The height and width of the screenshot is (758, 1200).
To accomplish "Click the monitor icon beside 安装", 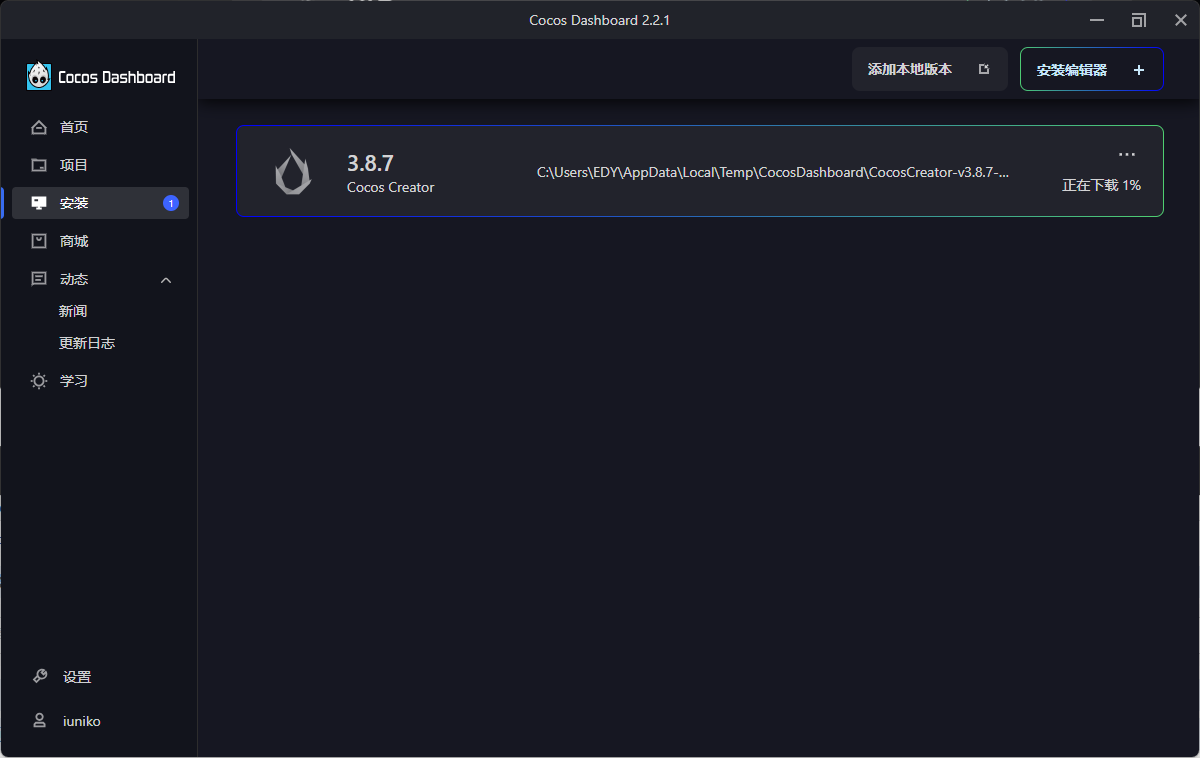I will [39, 203].
